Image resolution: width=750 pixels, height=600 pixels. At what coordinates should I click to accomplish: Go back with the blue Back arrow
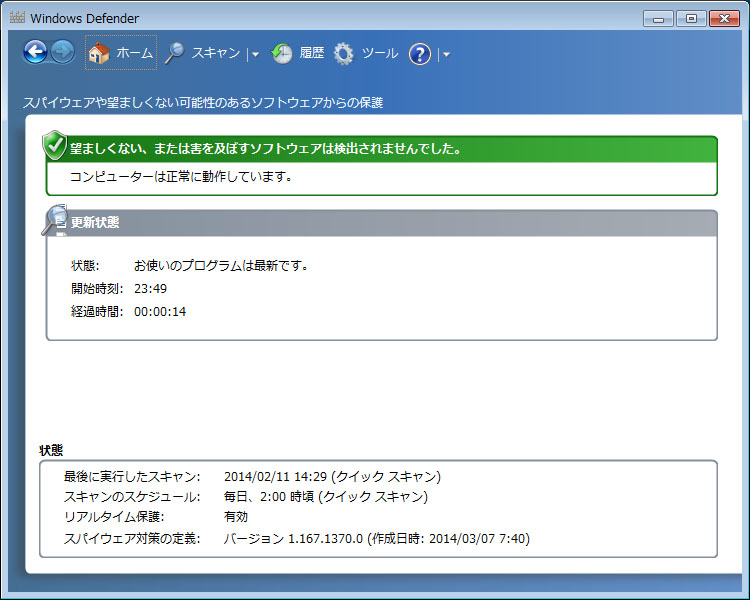point(35,52)
